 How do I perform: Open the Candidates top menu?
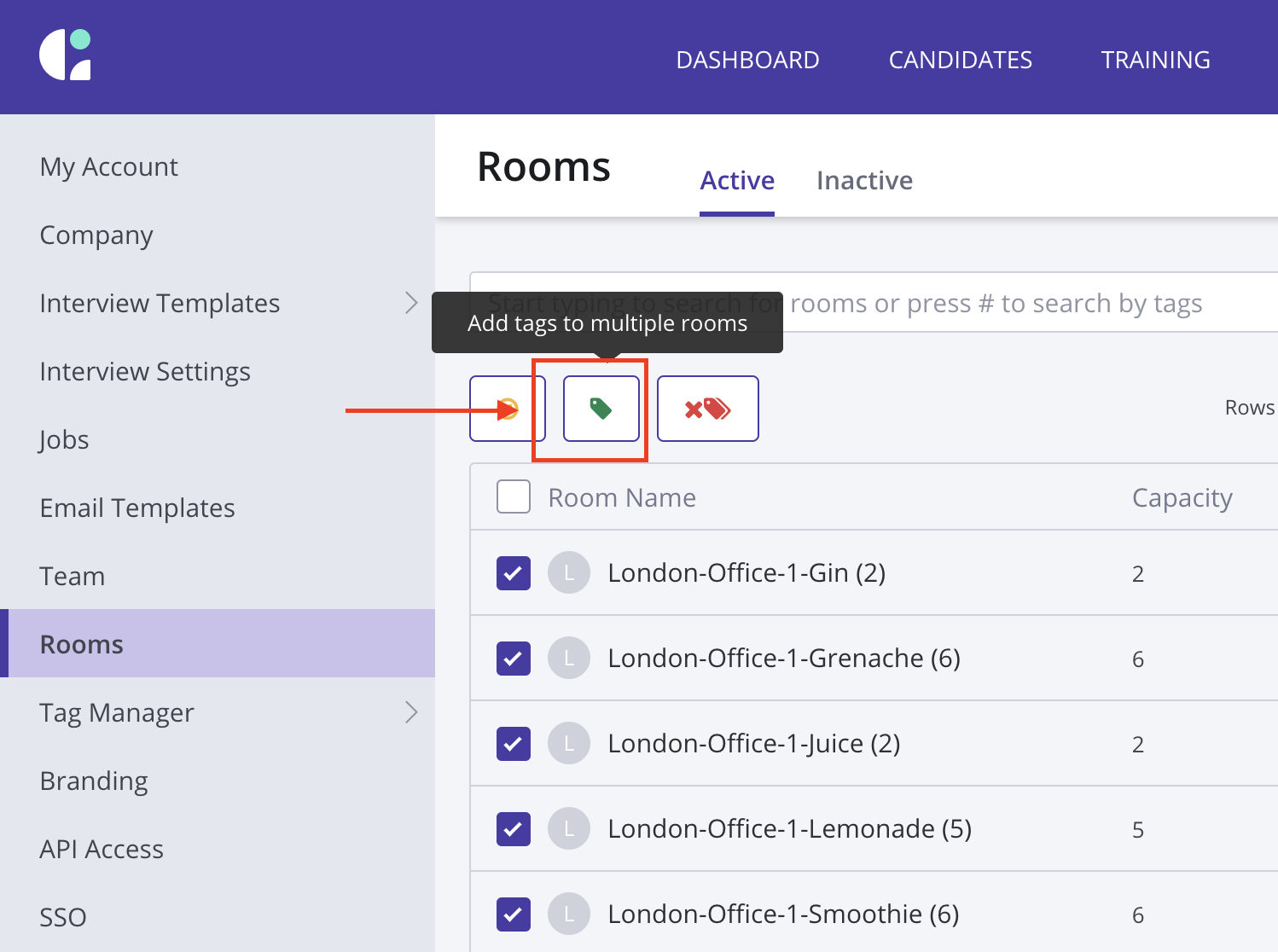pyautogui.click(x=960, y=60)
